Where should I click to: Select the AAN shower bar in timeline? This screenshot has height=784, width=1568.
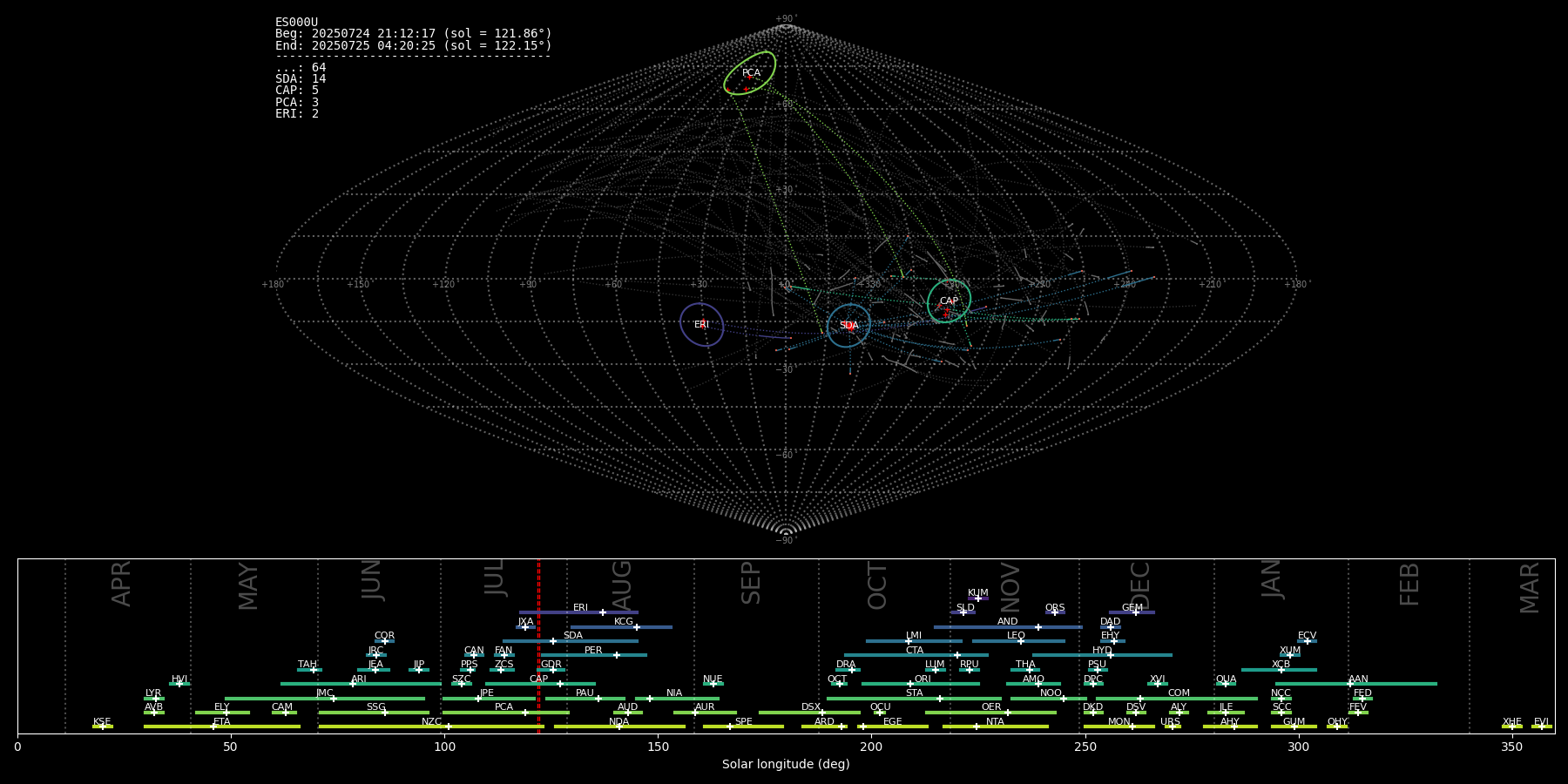tap(1356, 684)
